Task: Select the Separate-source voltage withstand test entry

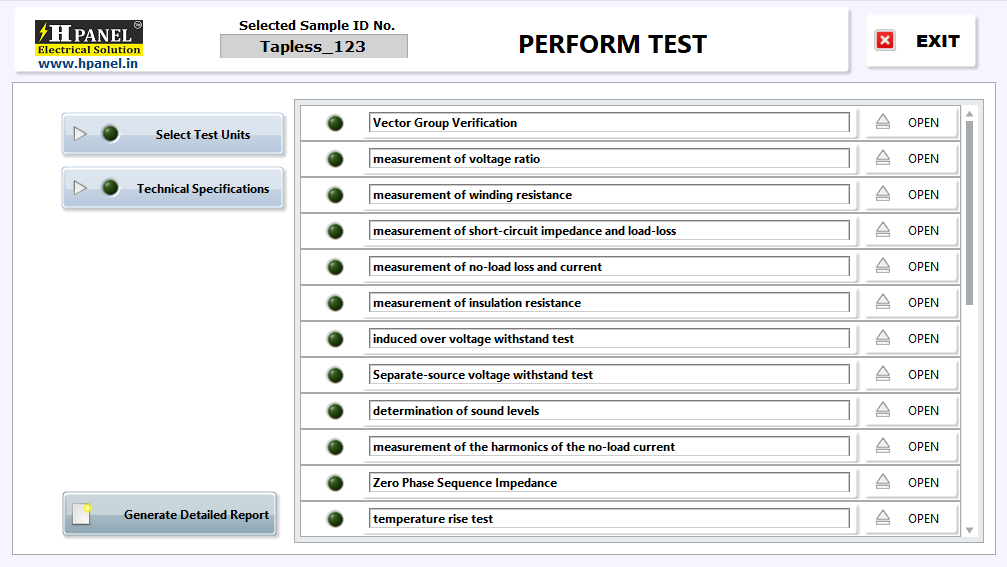Action: (608, 375)
